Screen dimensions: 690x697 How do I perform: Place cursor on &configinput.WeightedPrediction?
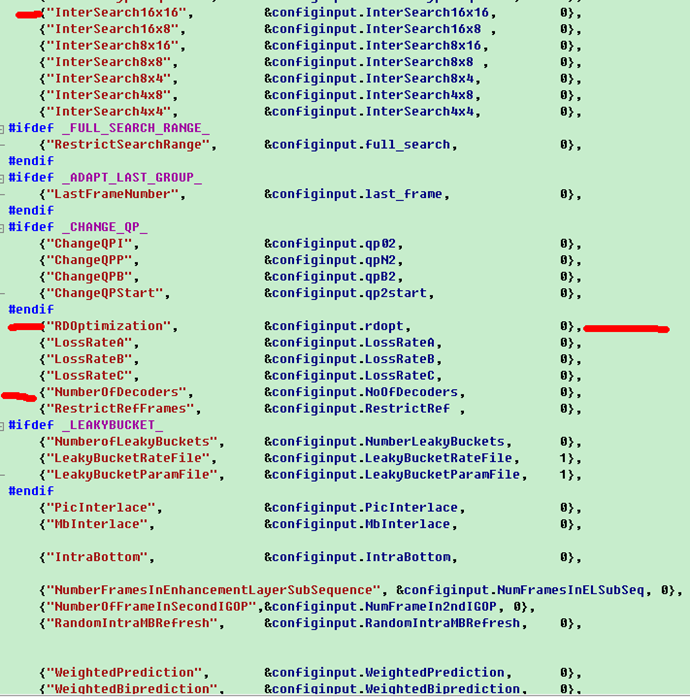[x=385, y=673]
